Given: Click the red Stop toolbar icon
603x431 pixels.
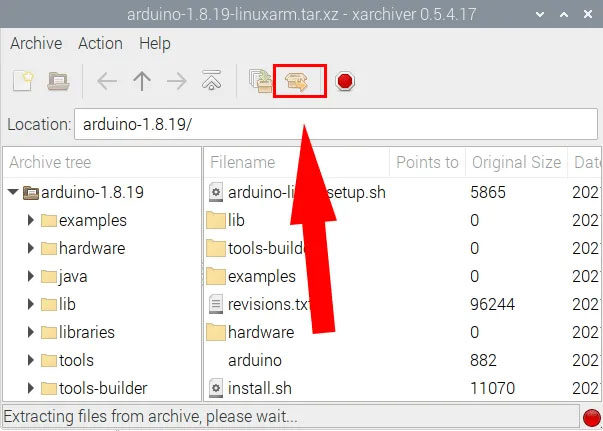Looking at the screenshot, I should coord(345,81).
